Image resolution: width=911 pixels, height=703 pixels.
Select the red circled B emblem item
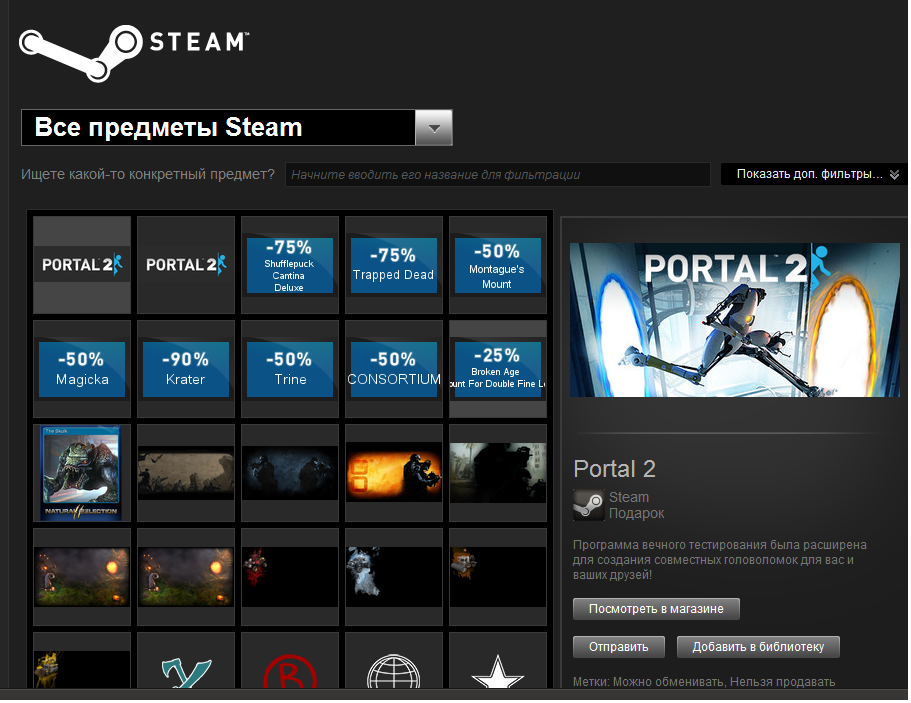(x=290, y=661)
